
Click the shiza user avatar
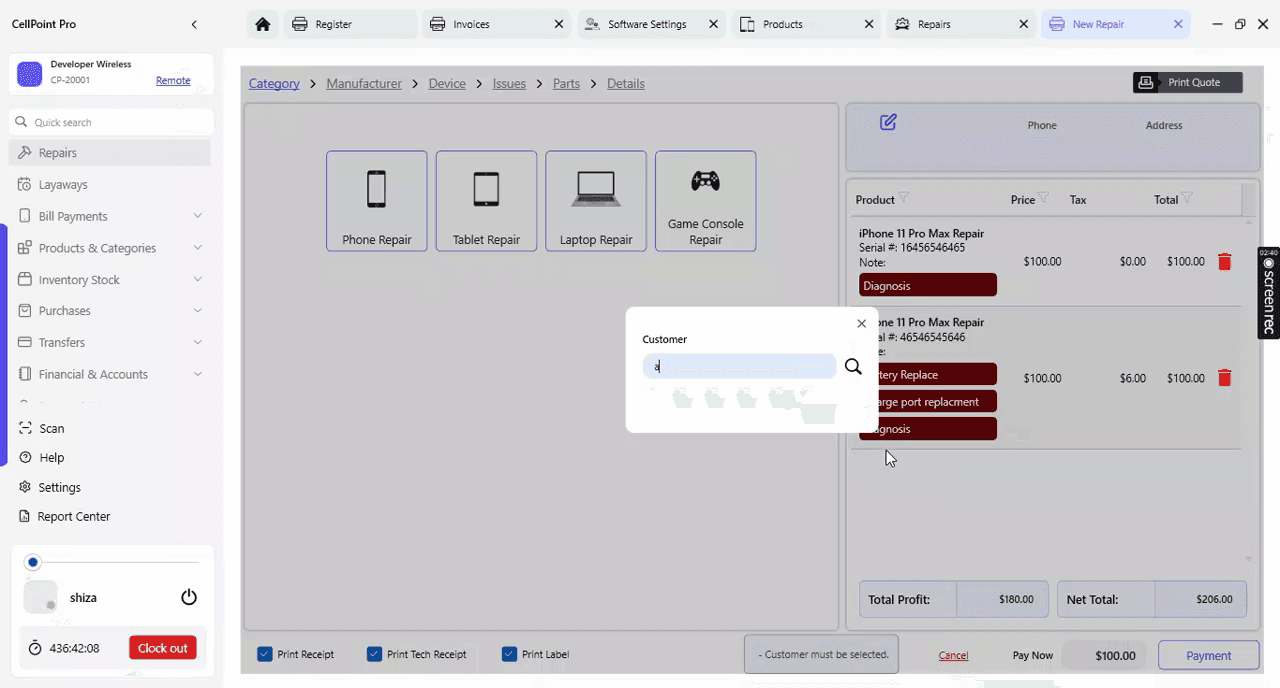pos(40,597)
